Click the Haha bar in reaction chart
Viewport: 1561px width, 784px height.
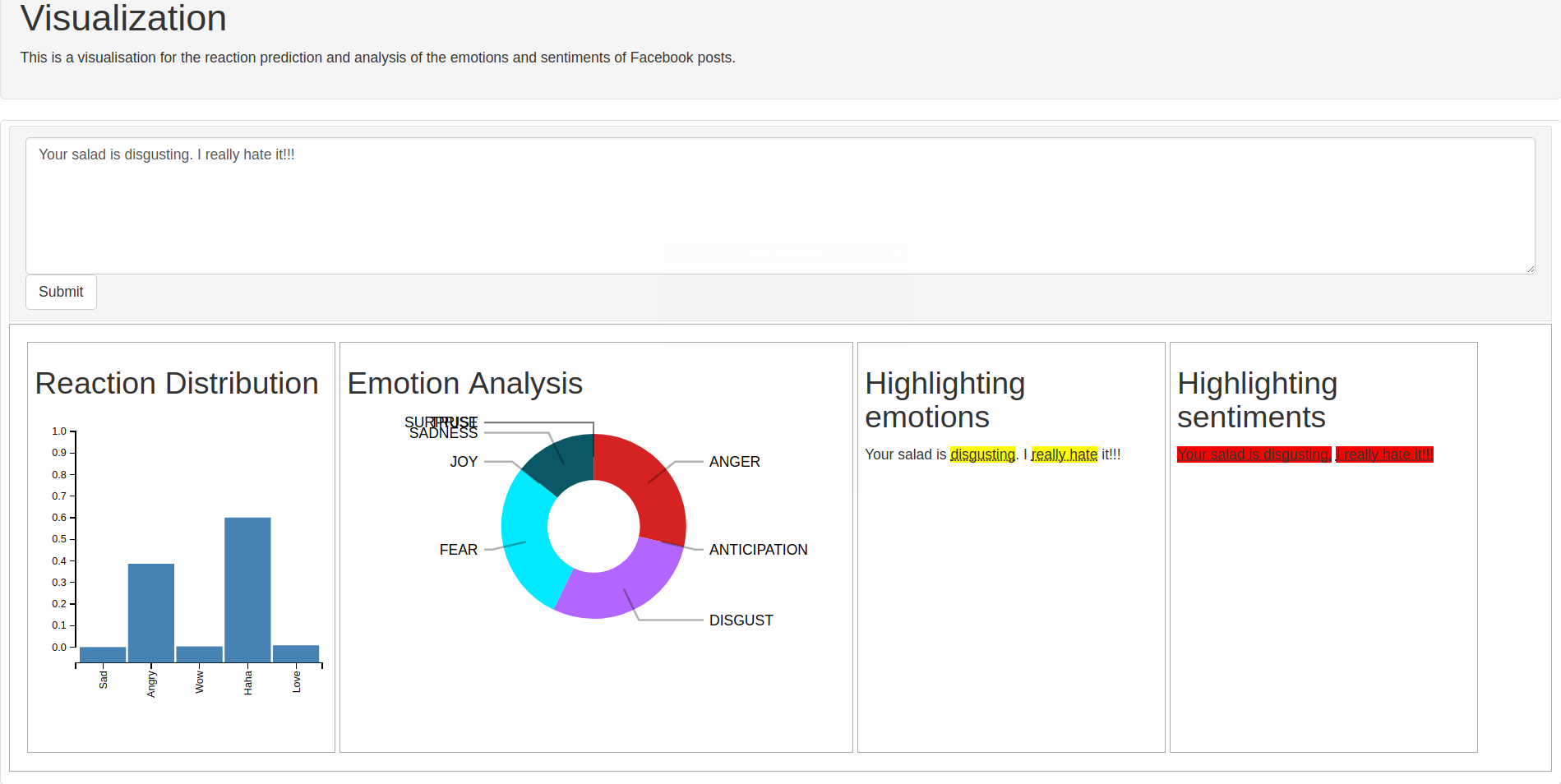point(247,589)
